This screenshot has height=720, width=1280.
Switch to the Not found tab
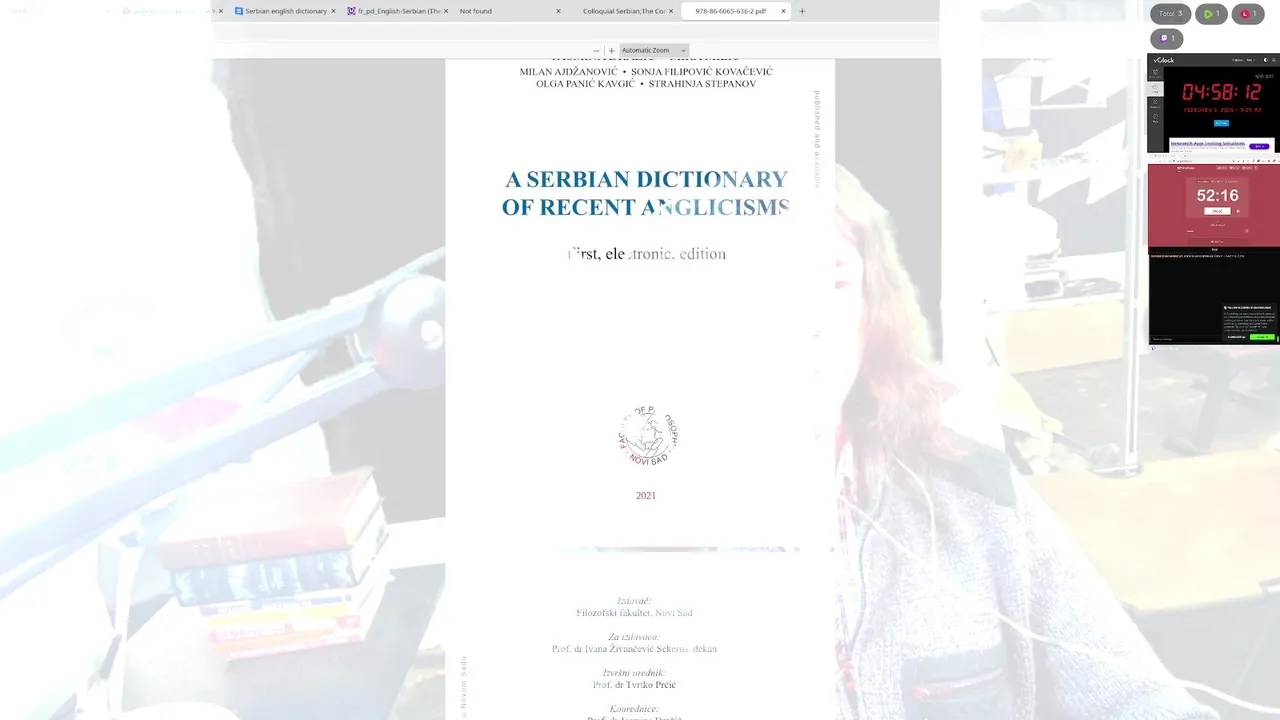[x=510, y=11]
